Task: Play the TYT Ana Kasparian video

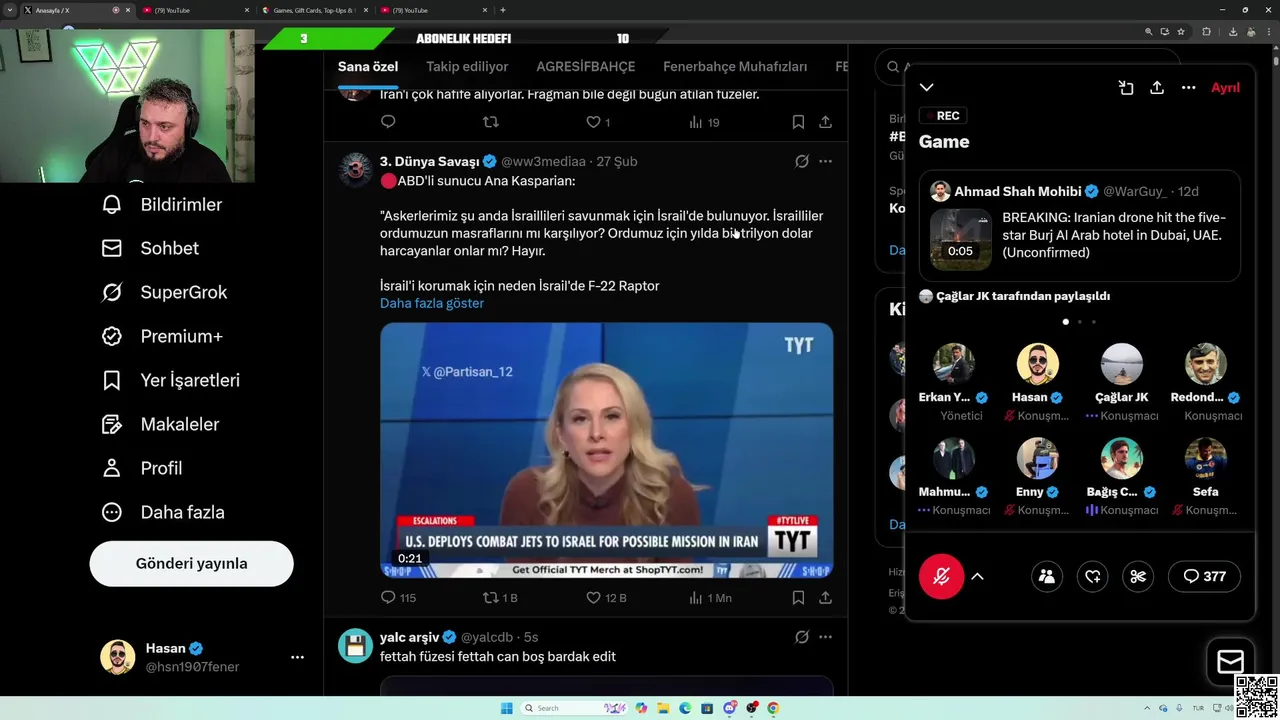Action: 606,450
